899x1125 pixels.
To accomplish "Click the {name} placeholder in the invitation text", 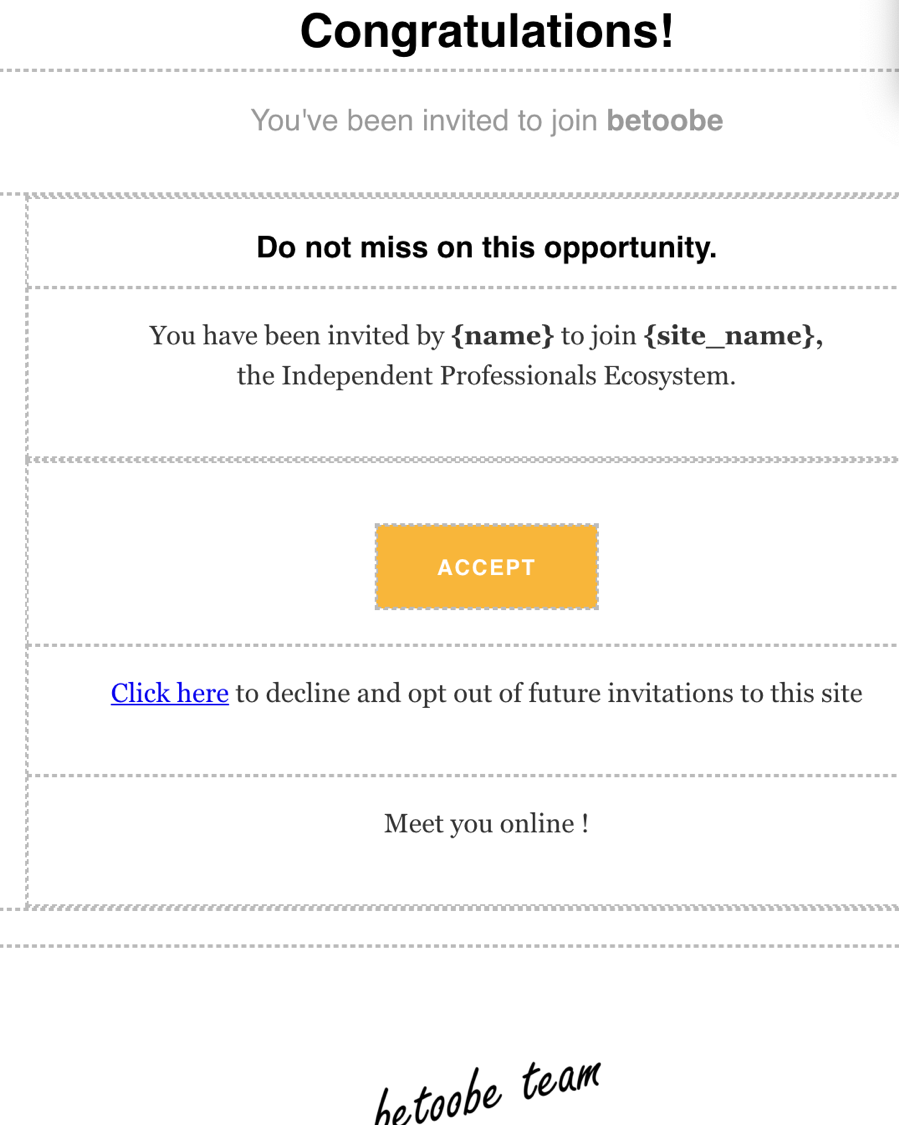I will (502, 336).
